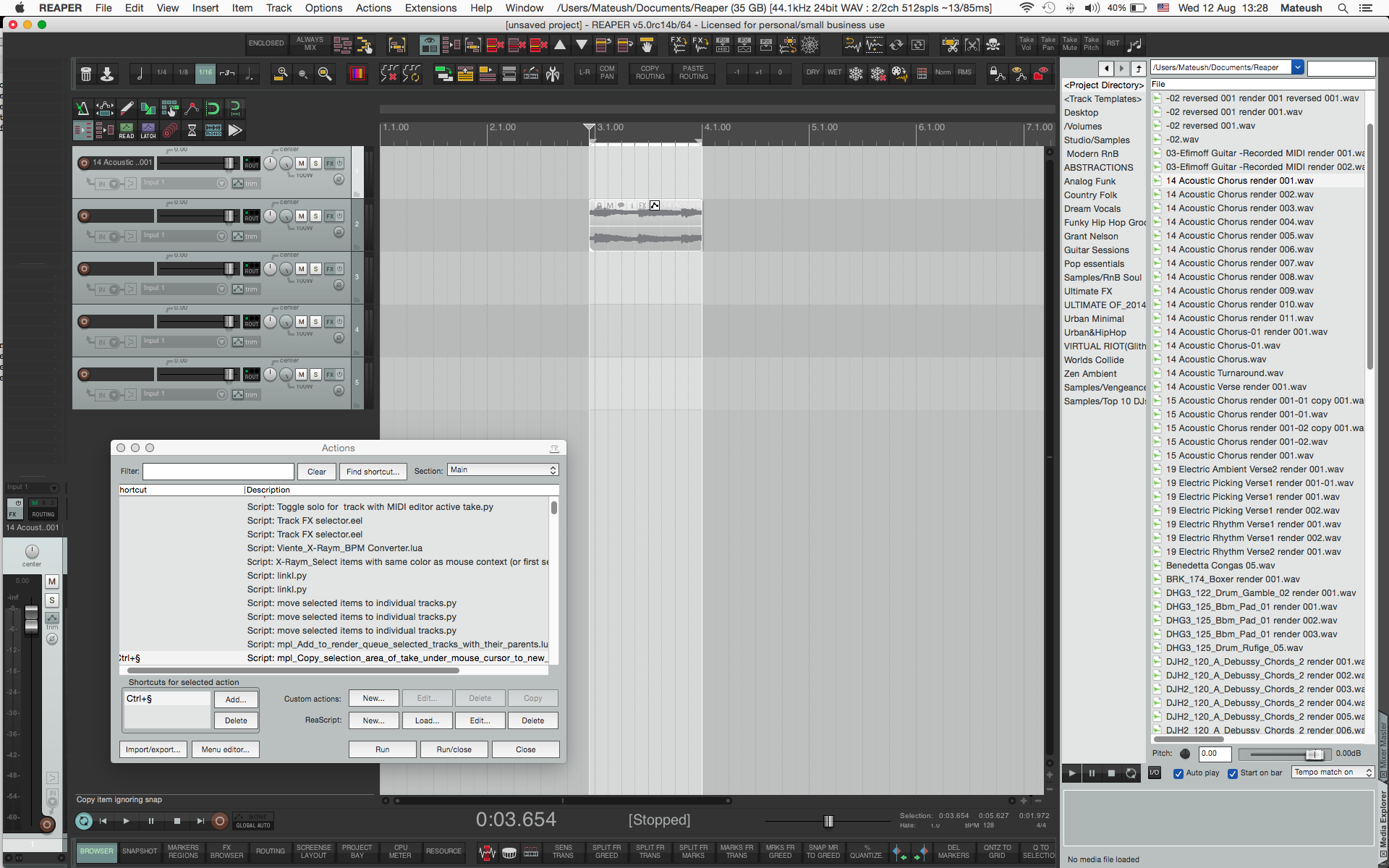
Task: Click transport play button
Action: (127, 821)
